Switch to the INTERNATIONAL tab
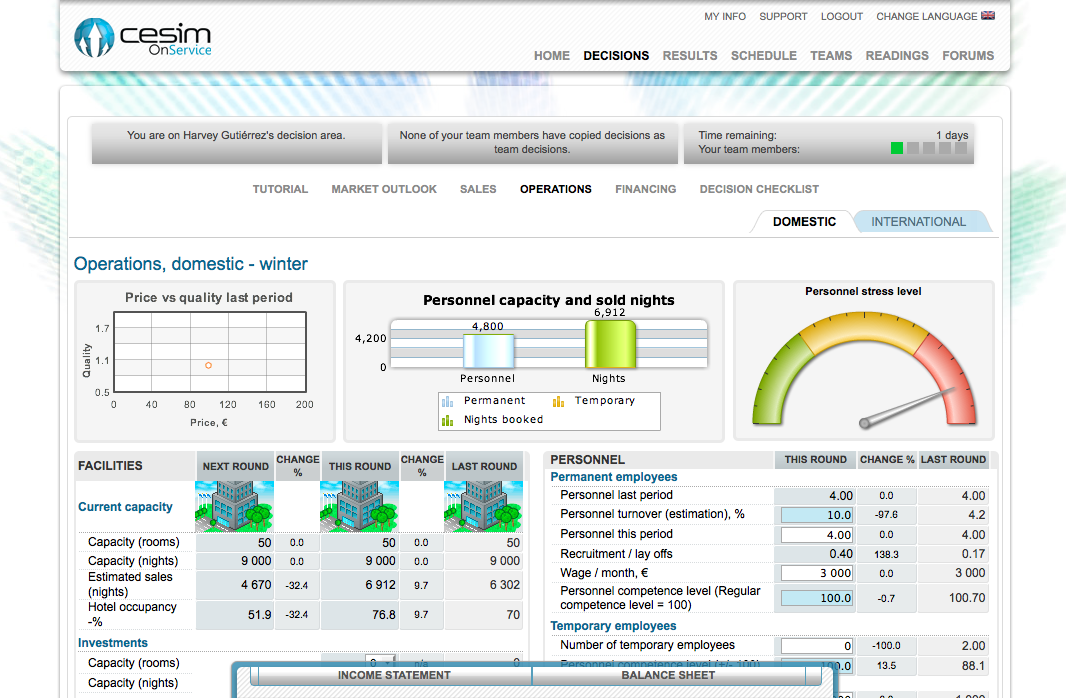Viewport: 1066px width, 698px height. 920,221
